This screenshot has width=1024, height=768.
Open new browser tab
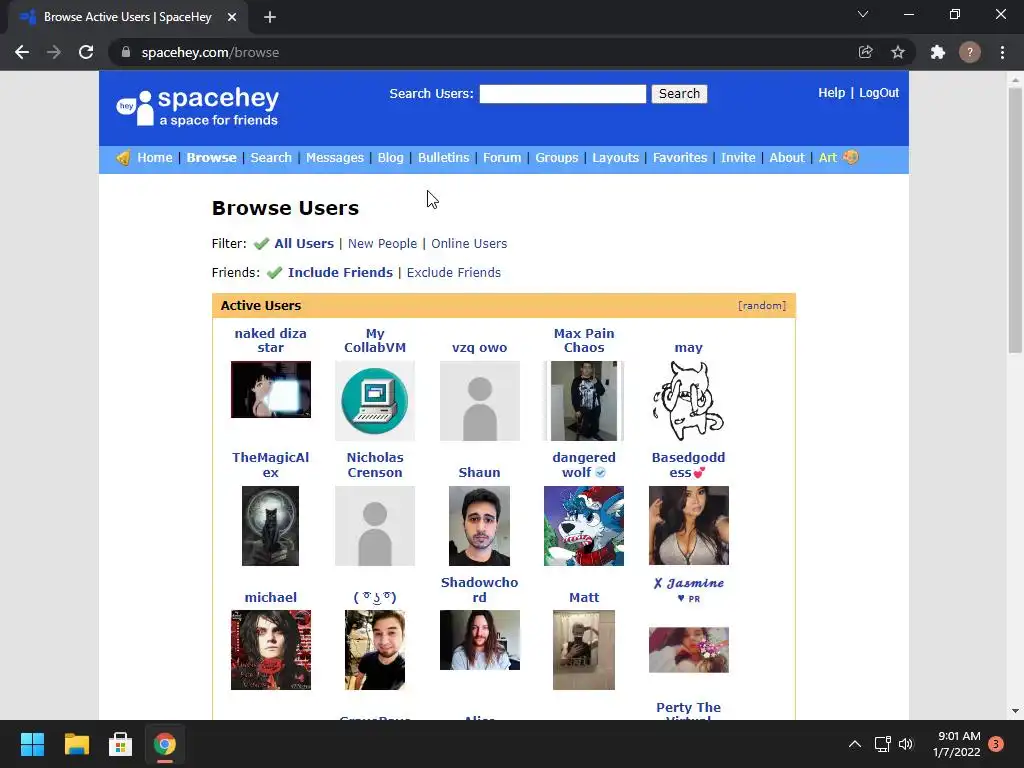click(x=270, y=17)
